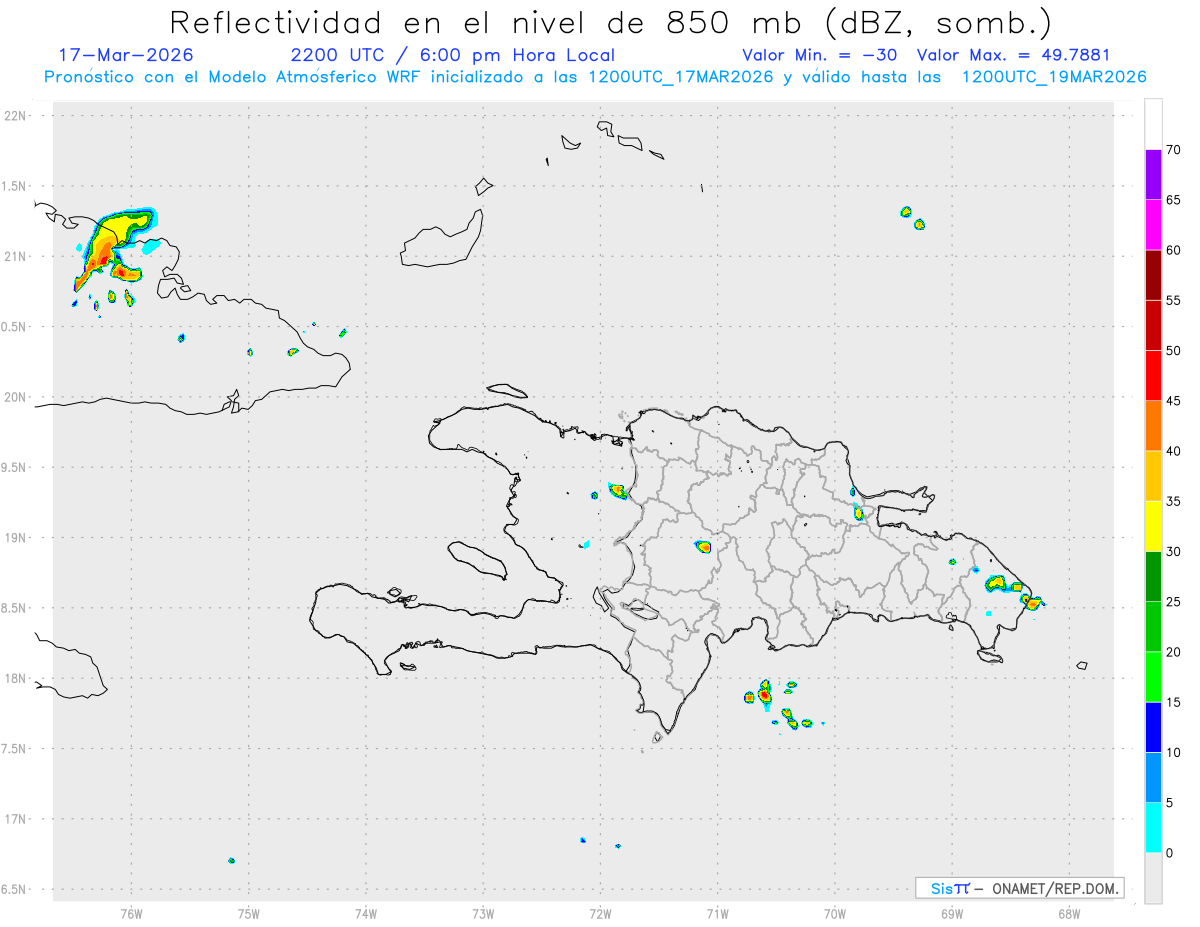
Task: Click the purple 65-70 dBZ color band
Action: point(1153,175)
